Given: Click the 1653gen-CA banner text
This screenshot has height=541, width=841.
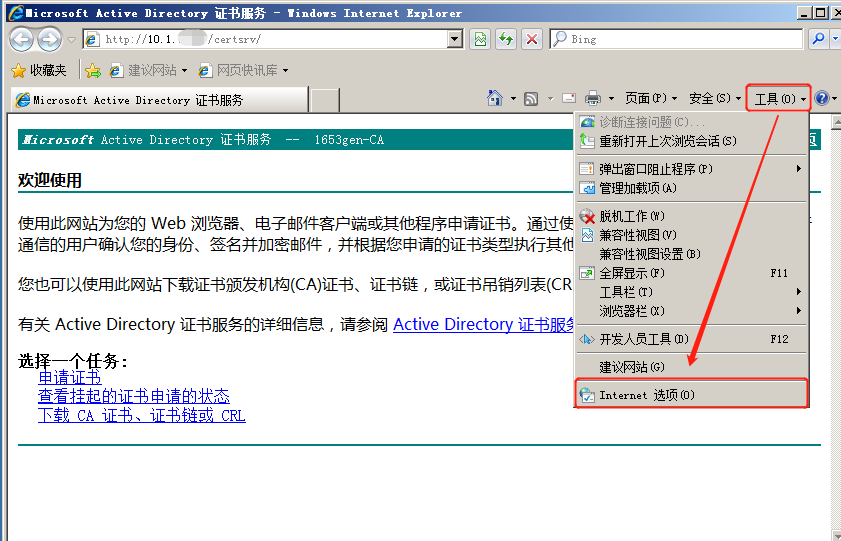Looking at the screenshot, I should coord(349,140).
